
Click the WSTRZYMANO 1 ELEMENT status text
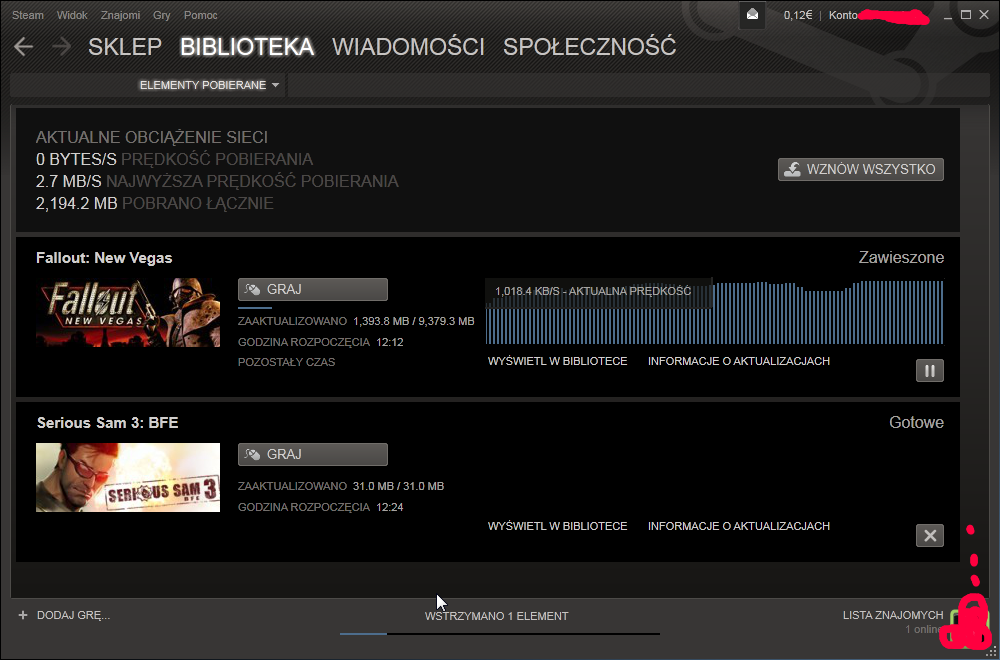(x=496, y=616)
